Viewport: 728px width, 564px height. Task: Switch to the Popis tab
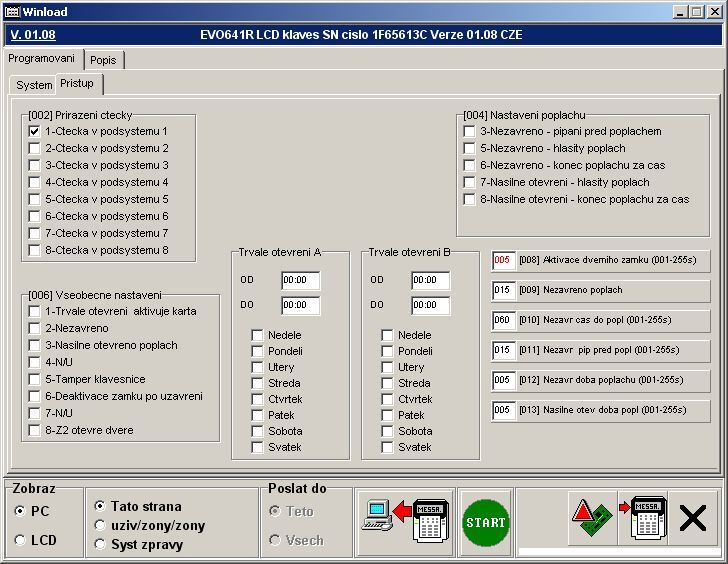point(103,60)
